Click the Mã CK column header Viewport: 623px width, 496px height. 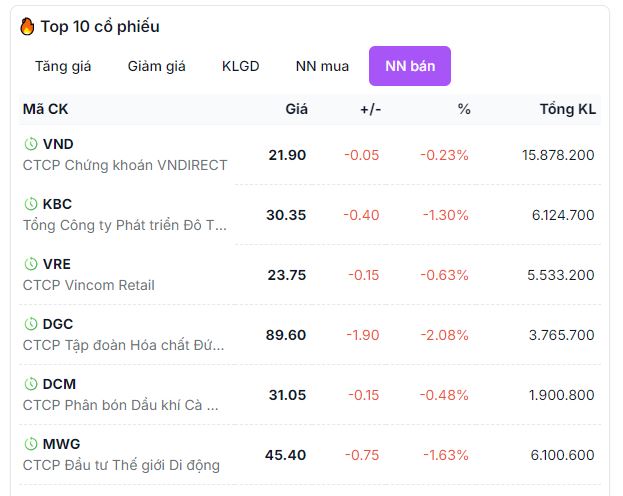pyautogui.click(x=45, y=109)
